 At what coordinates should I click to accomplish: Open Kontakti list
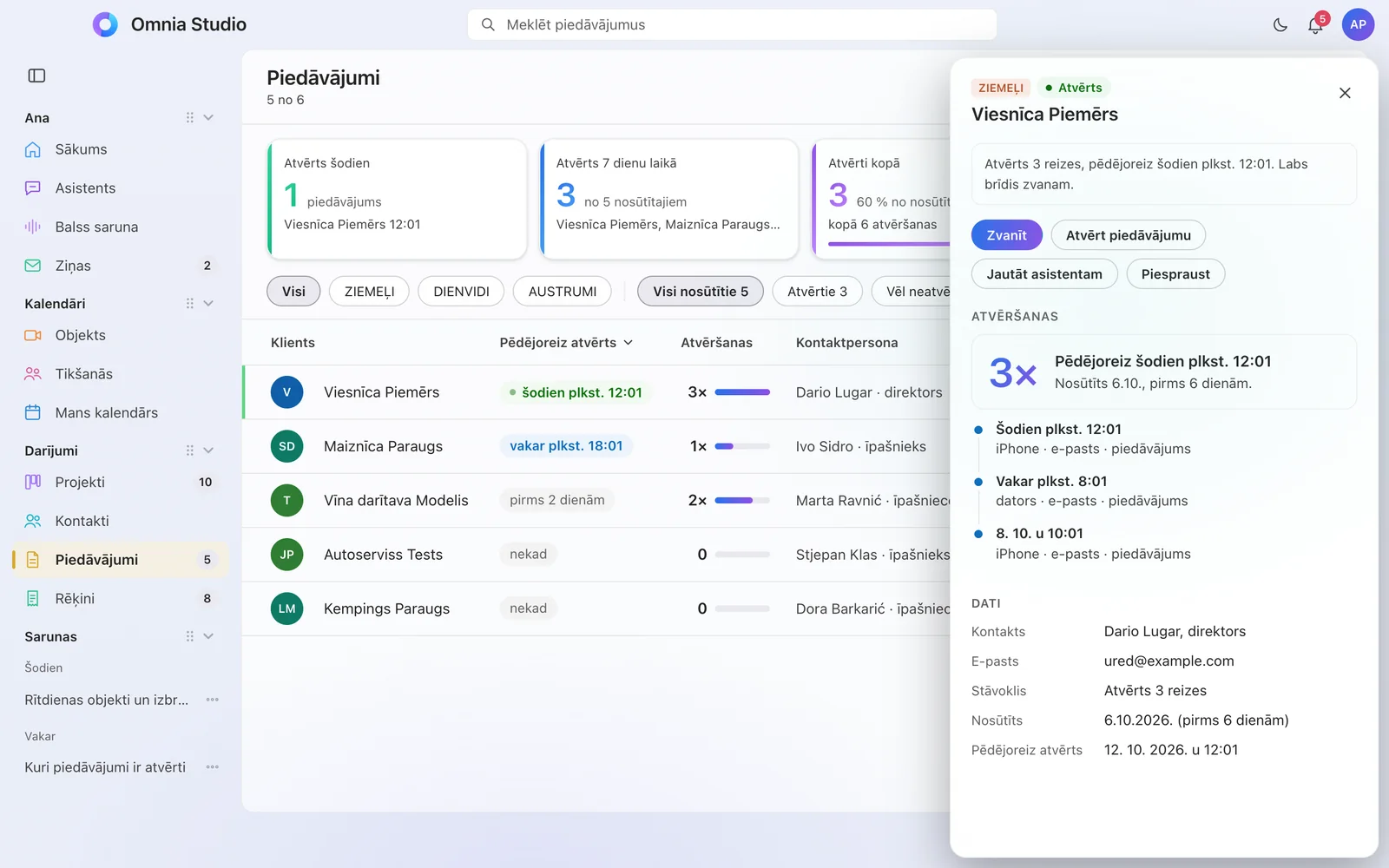[x=120, y=521]
